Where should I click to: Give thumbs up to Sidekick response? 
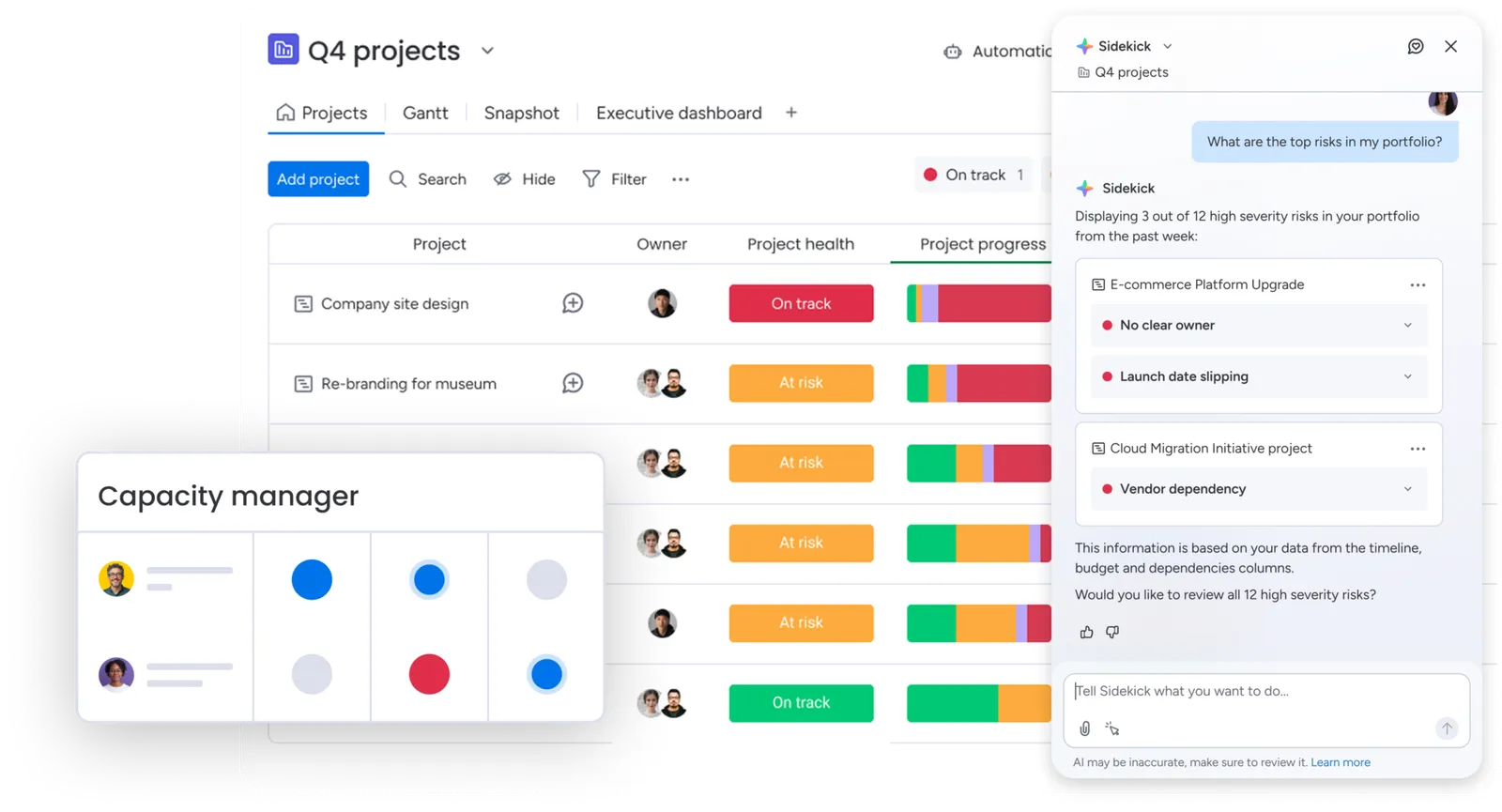point(1086,632)
